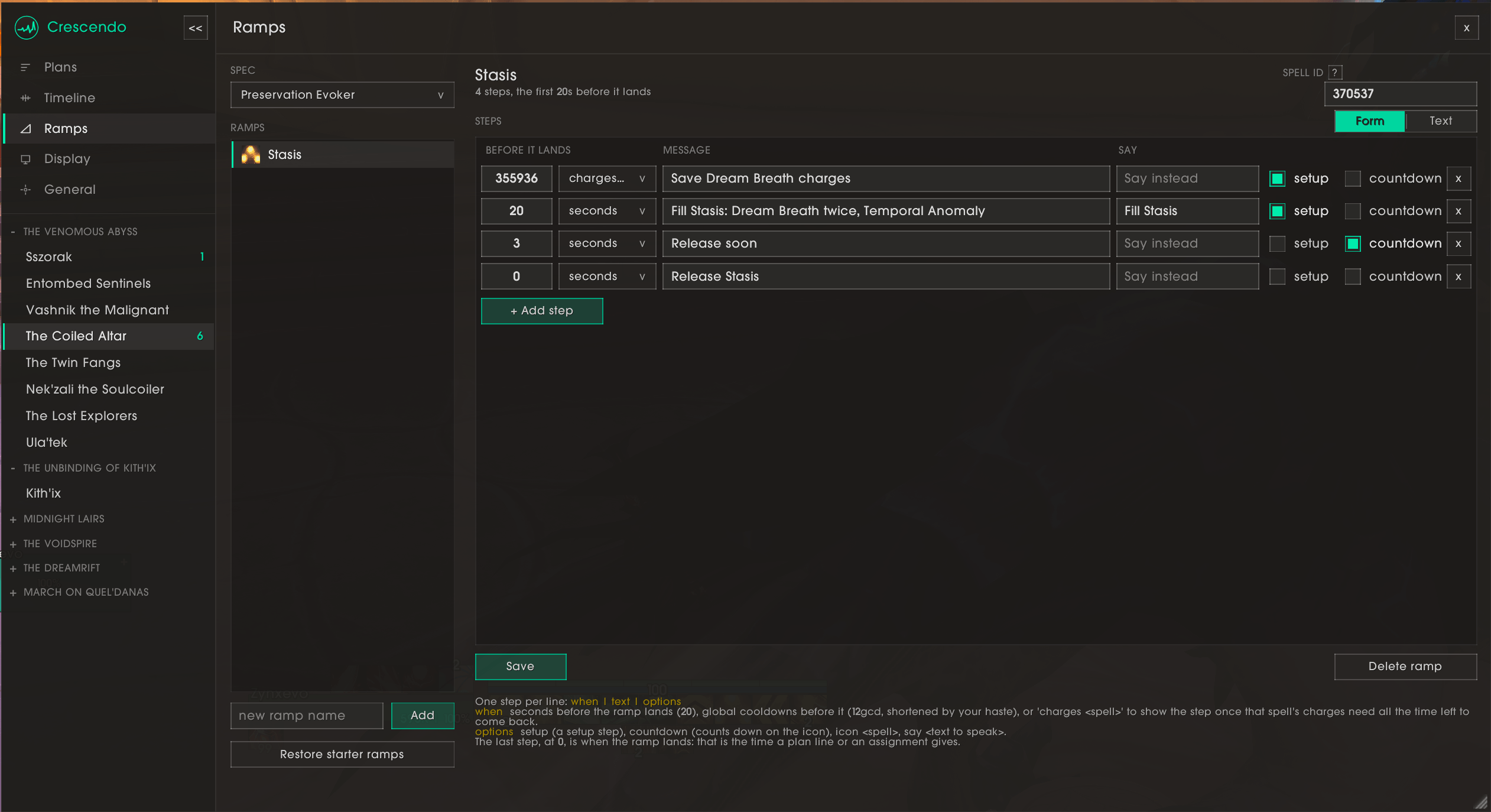
Task: Click the Timeline icon in the sidebar
Action: pos(25,98)
